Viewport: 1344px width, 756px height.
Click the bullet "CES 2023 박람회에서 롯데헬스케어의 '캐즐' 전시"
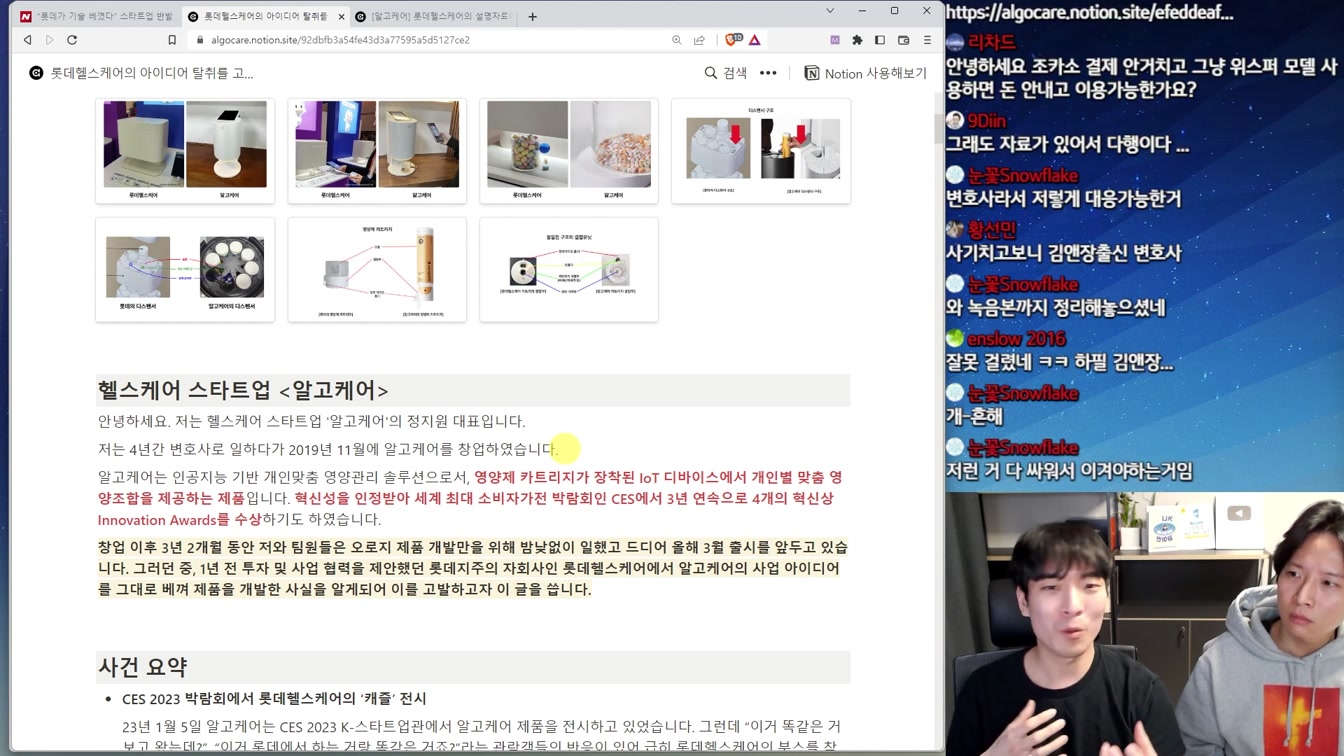click(x=274, y=698)
